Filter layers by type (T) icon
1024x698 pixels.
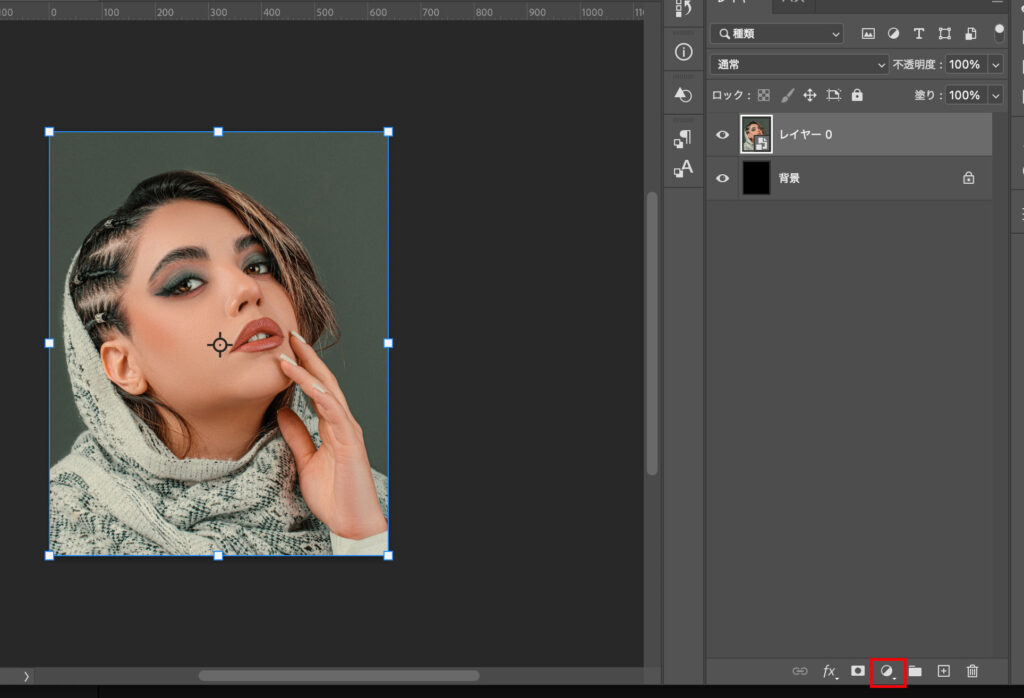pyautogui.click(x=919, y=33)
